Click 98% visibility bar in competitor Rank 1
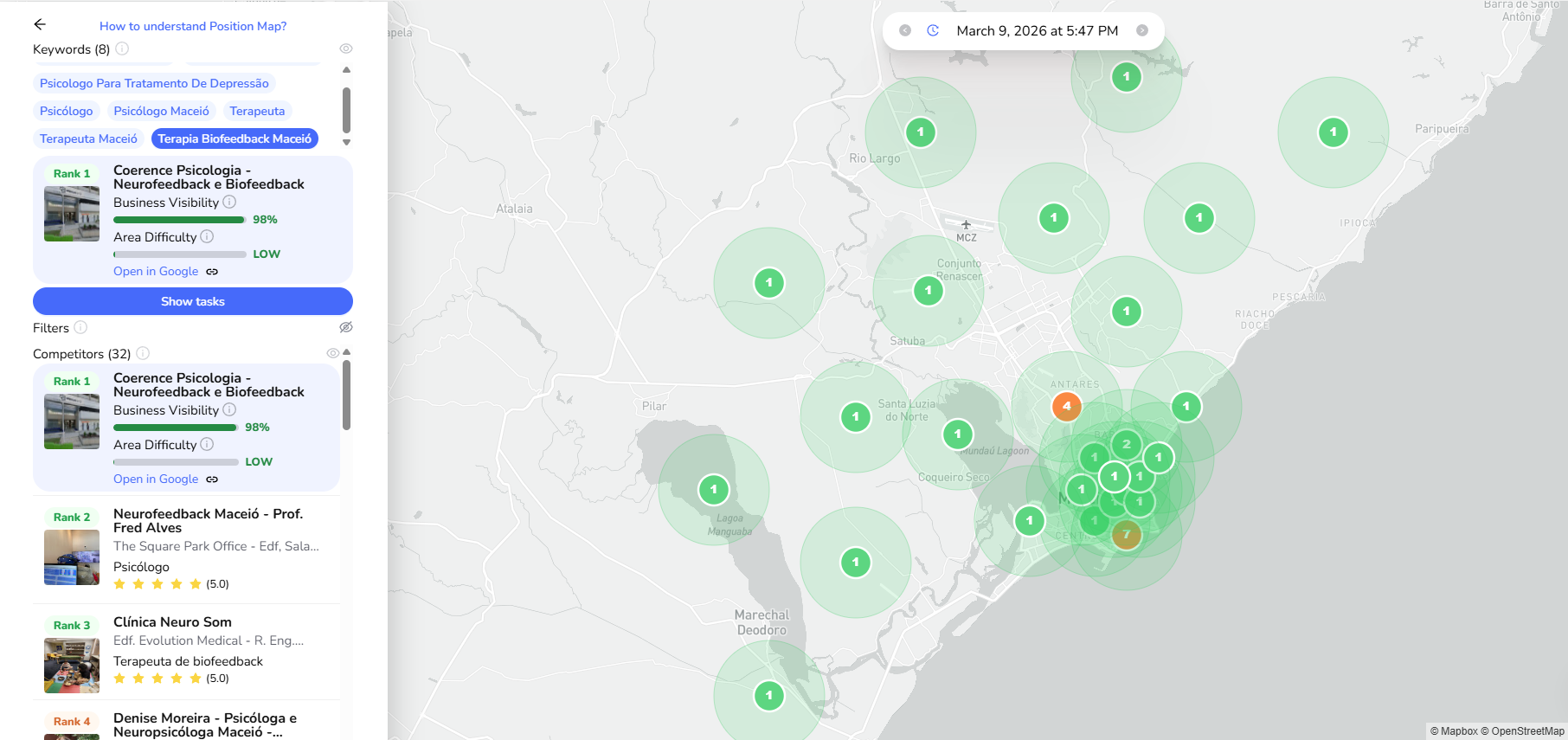The image size is (1568, 740). (x=176, y=428)
